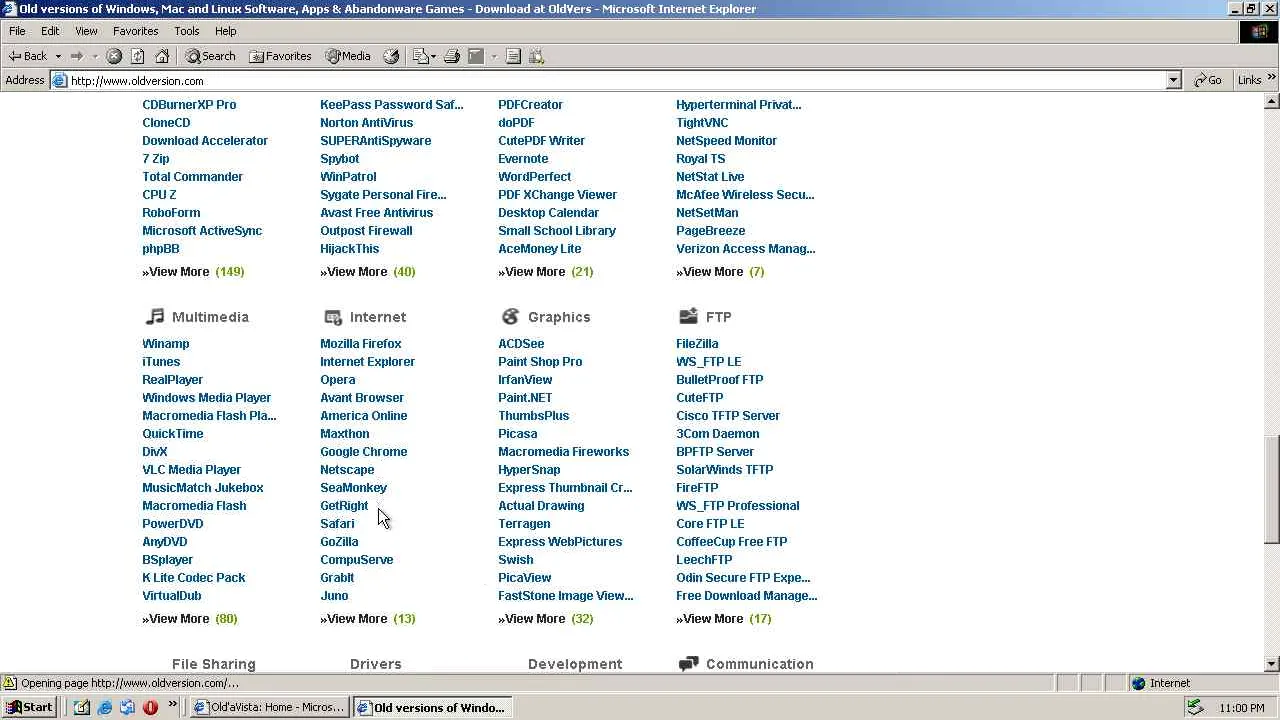Click the iTunes link
Viewport: 1280px width, 720px height.
[x=161, y=362]
